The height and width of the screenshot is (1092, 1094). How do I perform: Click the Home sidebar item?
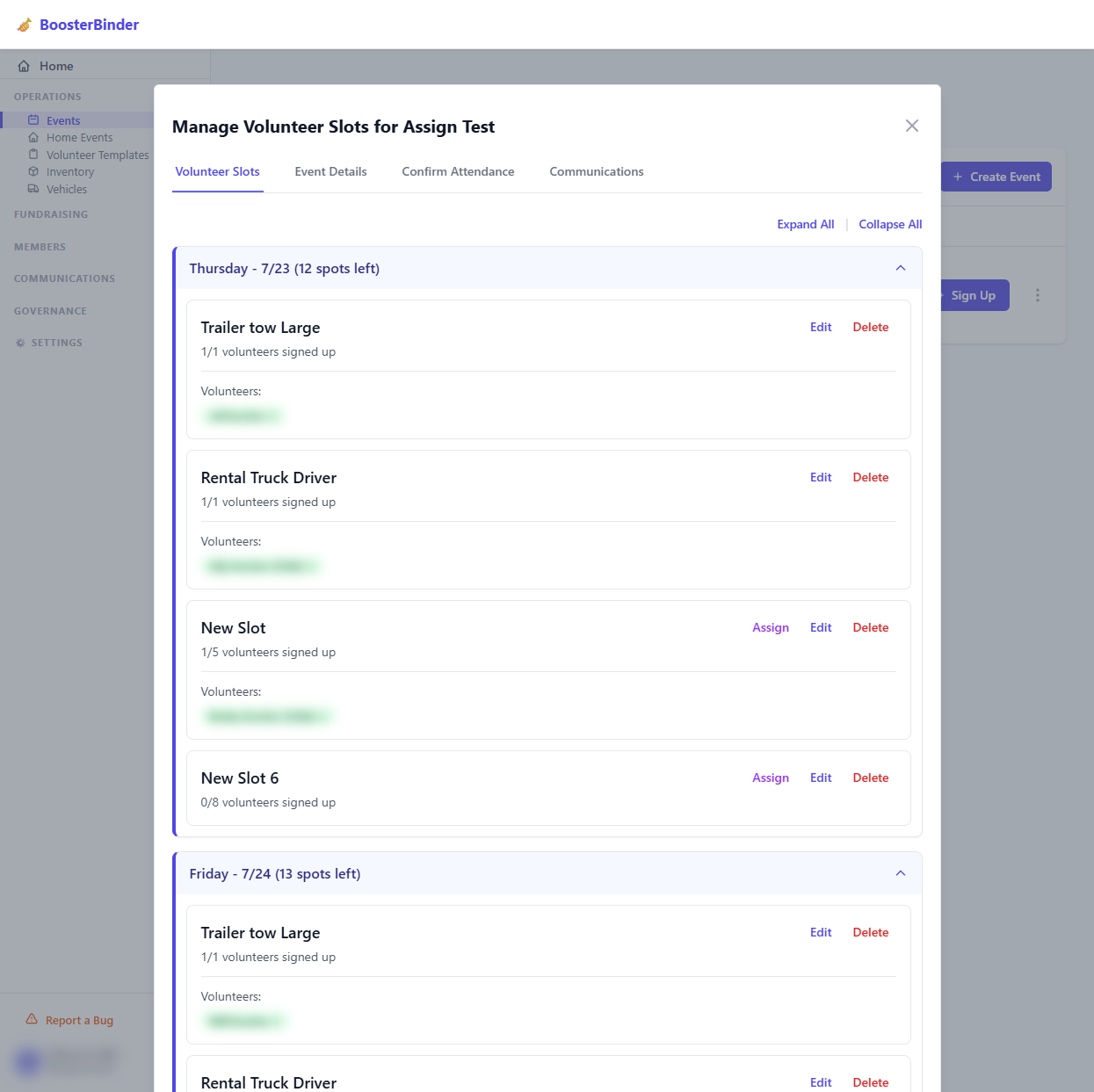(x=56, y=66)
